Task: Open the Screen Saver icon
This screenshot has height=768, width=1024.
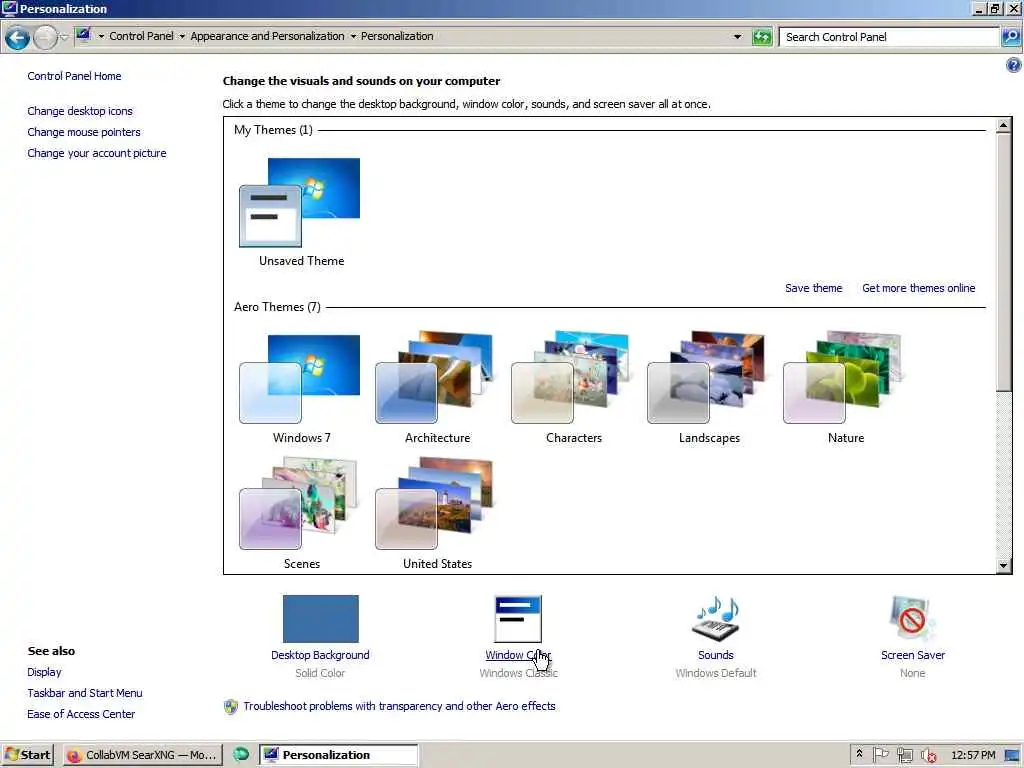Action: point(912,618)
